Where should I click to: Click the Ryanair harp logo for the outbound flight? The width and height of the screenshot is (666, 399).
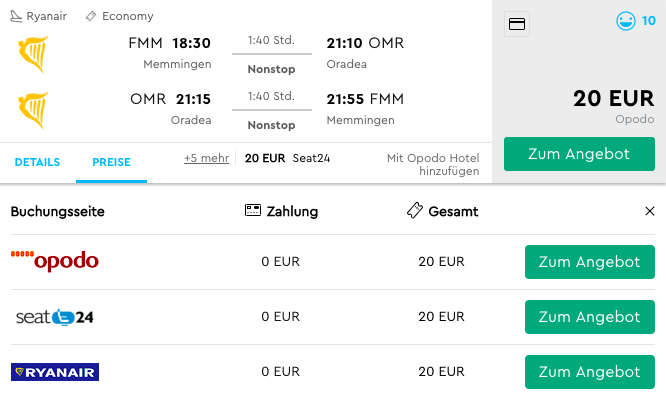click(x=33, y=54)
